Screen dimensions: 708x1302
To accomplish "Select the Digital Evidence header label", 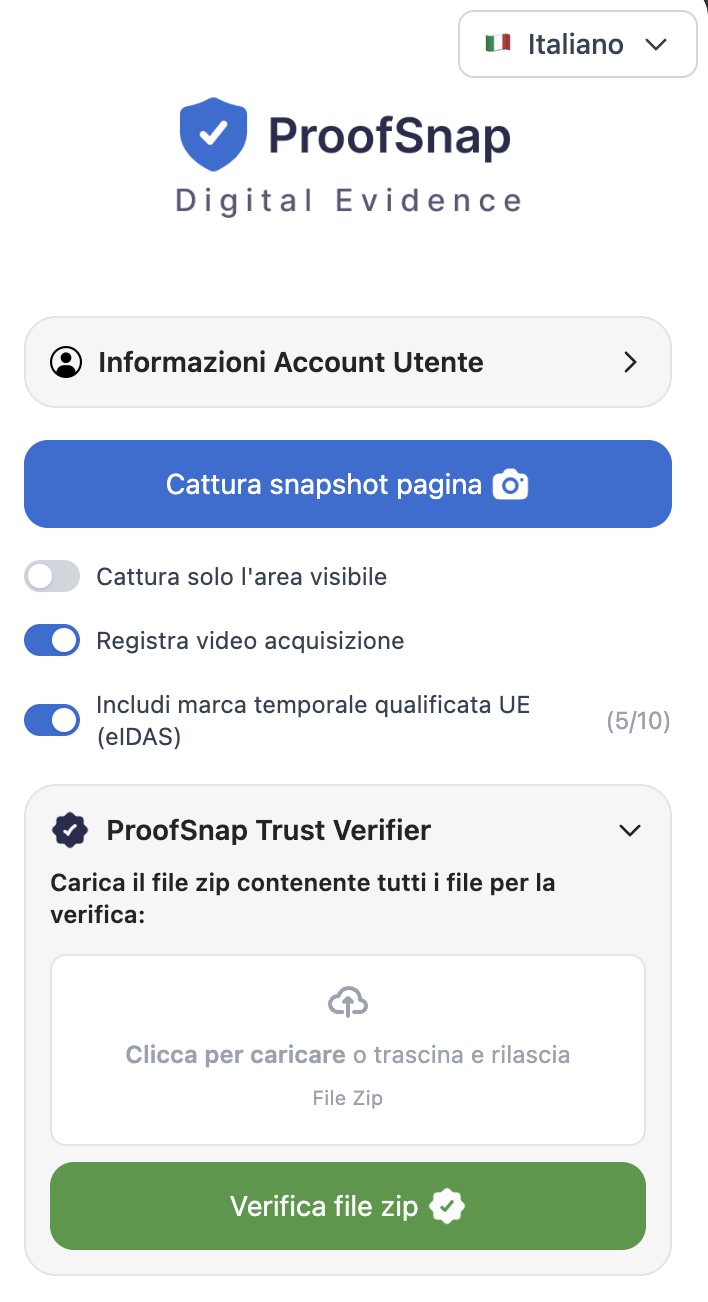I will 347,199.
